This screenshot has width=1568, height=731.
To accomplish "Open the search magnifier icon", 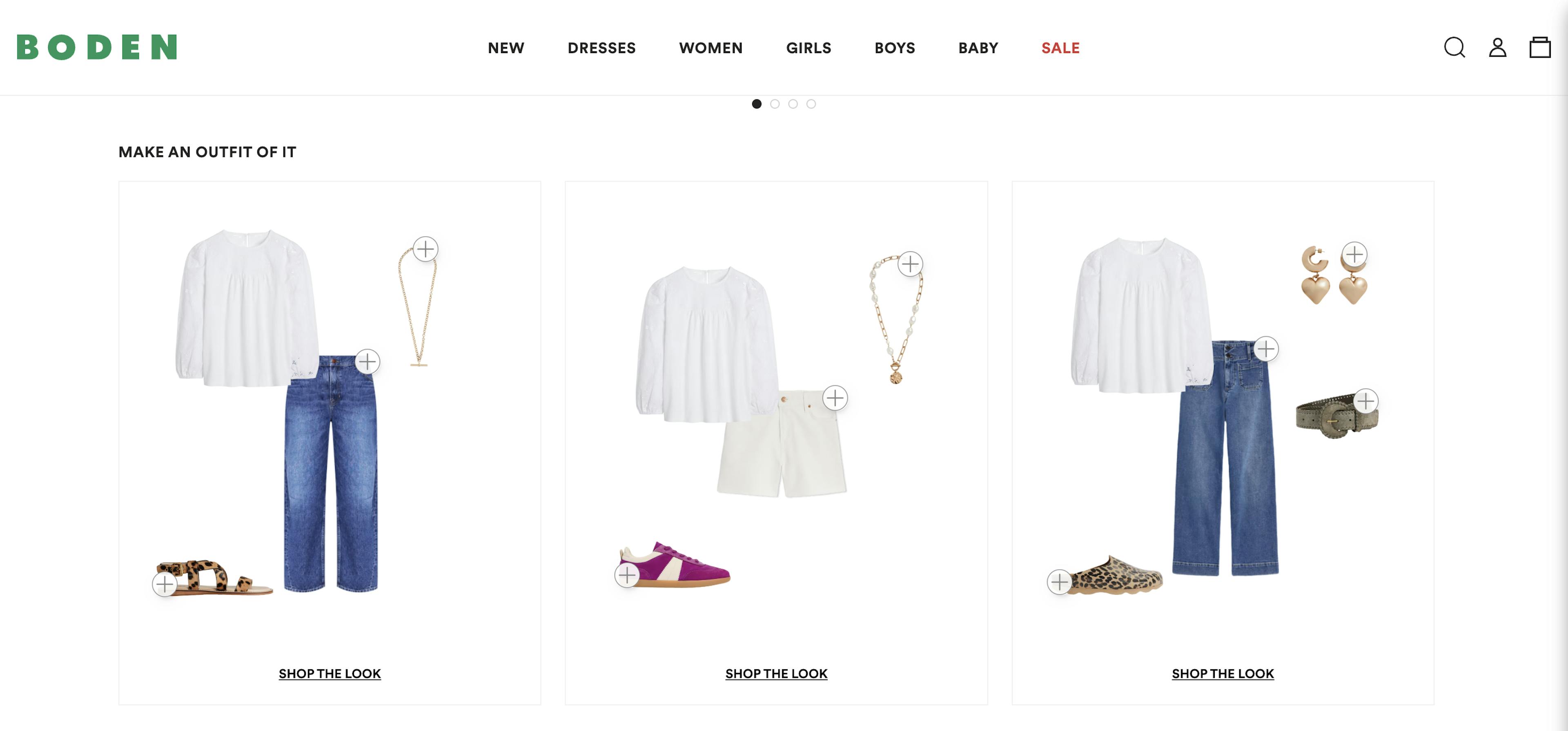I will pos(1455,47).
